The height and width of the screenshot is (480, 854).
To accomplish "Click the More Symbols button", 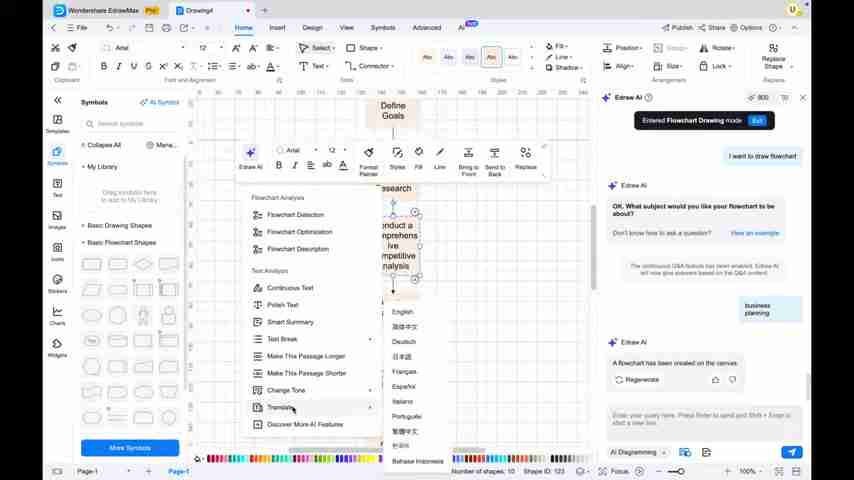I will [130, 447].
